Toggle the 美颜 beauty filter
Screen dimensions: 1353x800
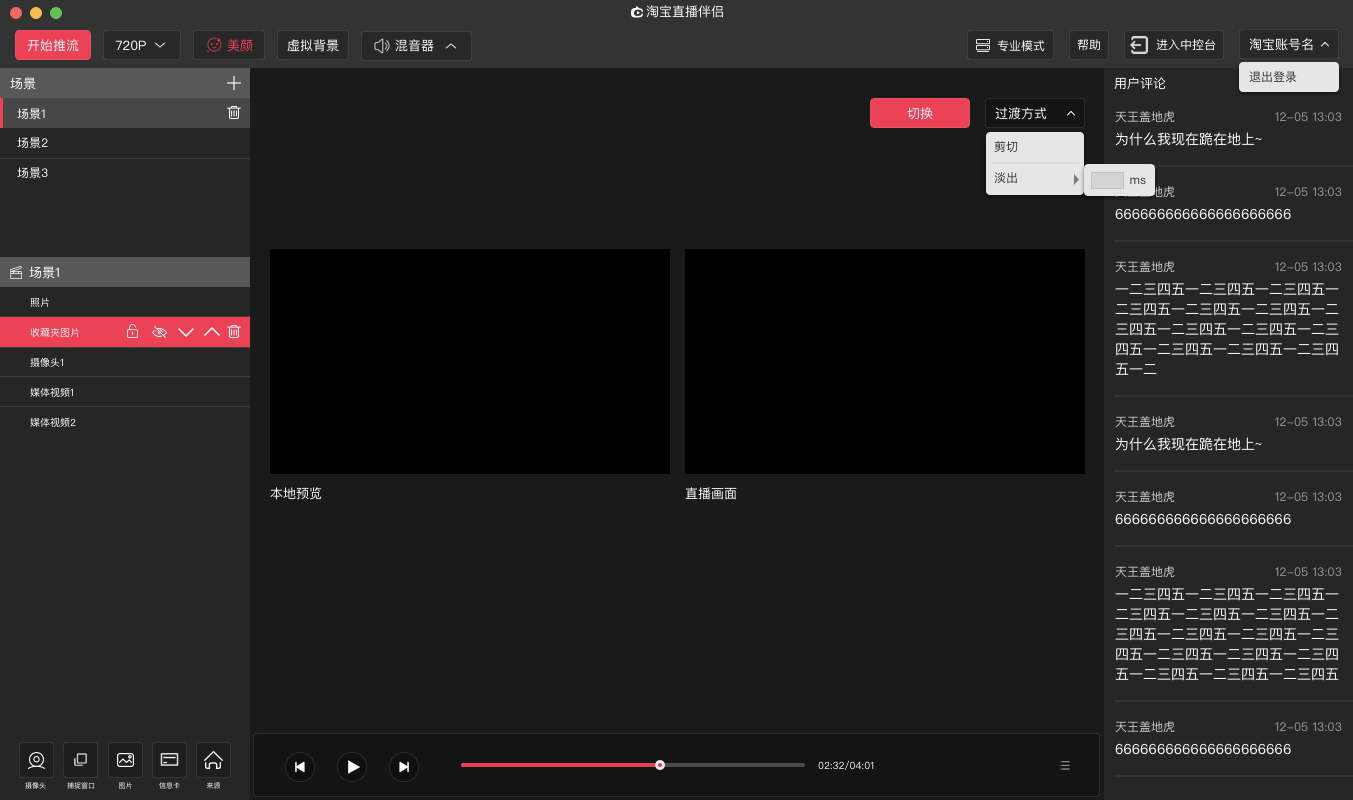(x=229, y=45)
